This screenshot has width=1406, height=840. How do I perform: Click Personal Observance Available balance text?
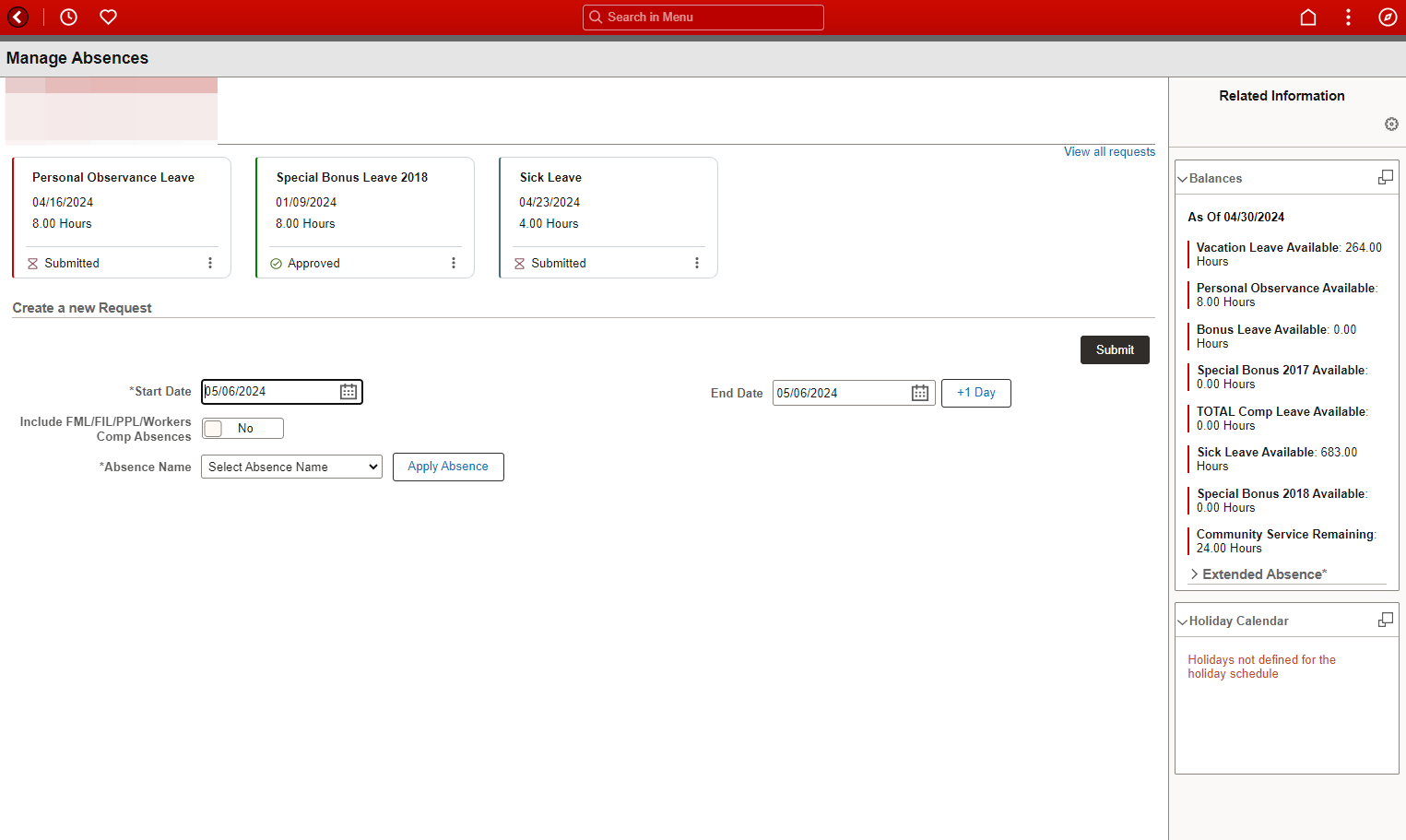tap(1287, 295)
